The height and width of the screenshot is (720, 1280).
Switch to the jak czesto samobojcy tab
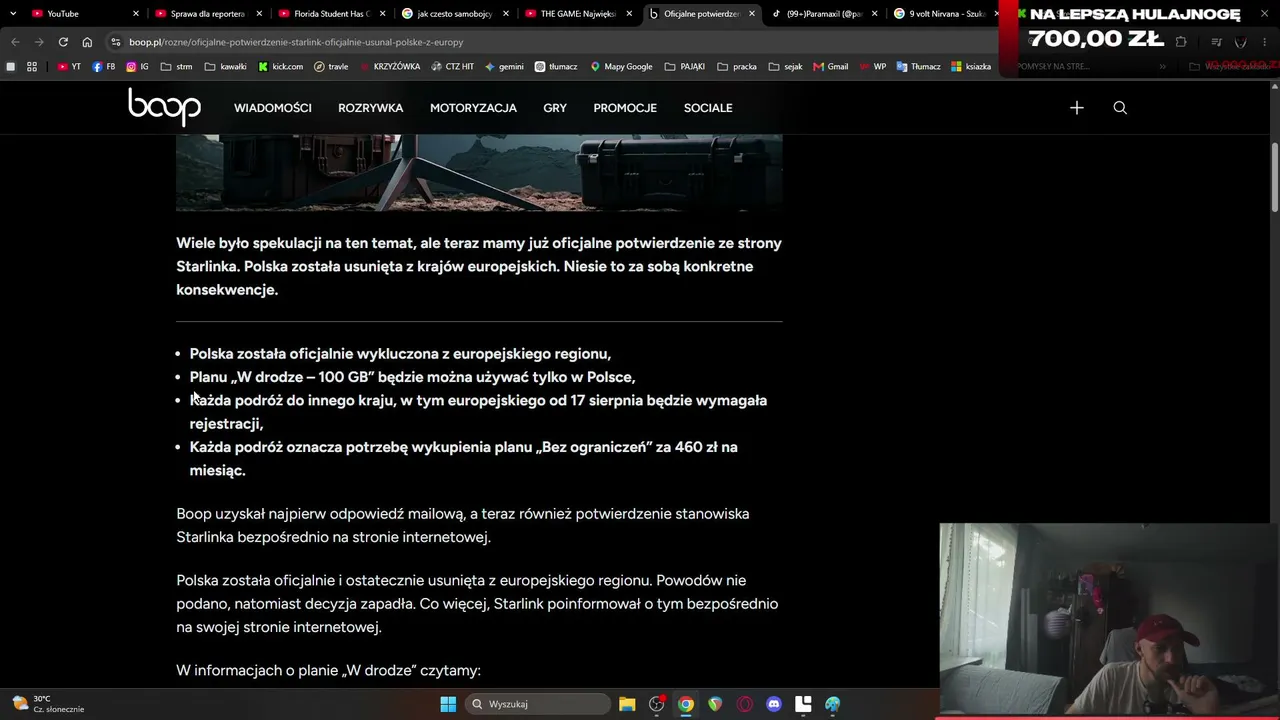pos(454,14)
